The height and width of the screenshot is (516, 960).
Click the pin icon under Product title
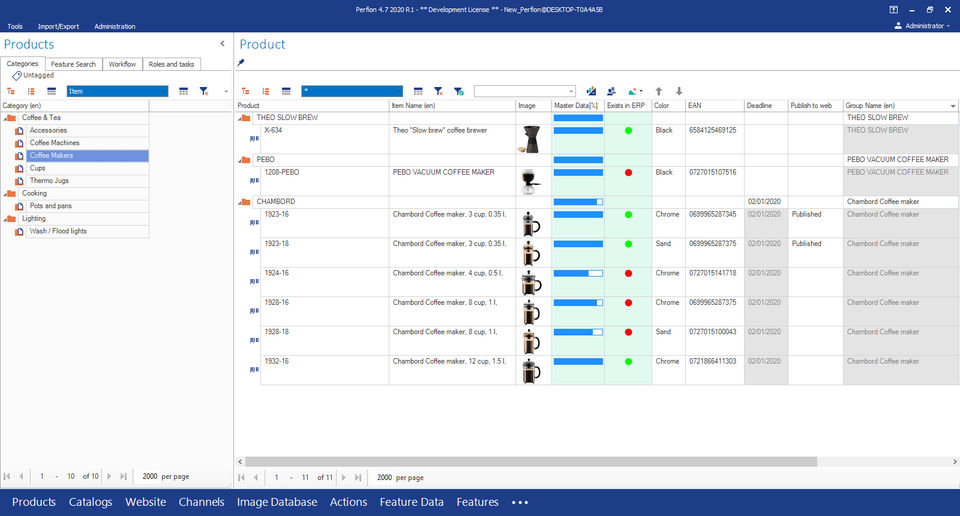[x=241, y=63]
